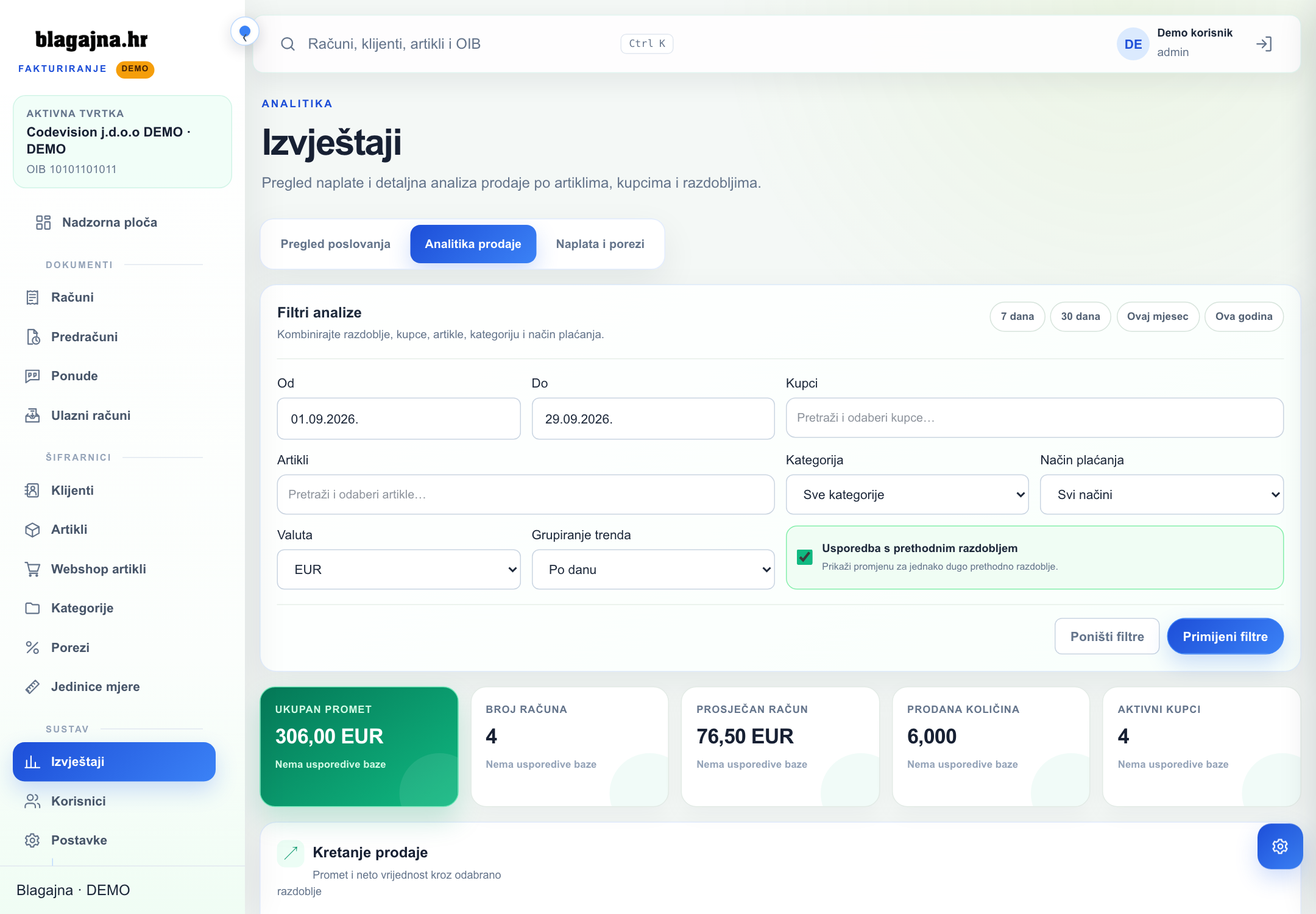The image size is (1316, 914).
Task: Click the search magnifier icon
Action: 288,44
